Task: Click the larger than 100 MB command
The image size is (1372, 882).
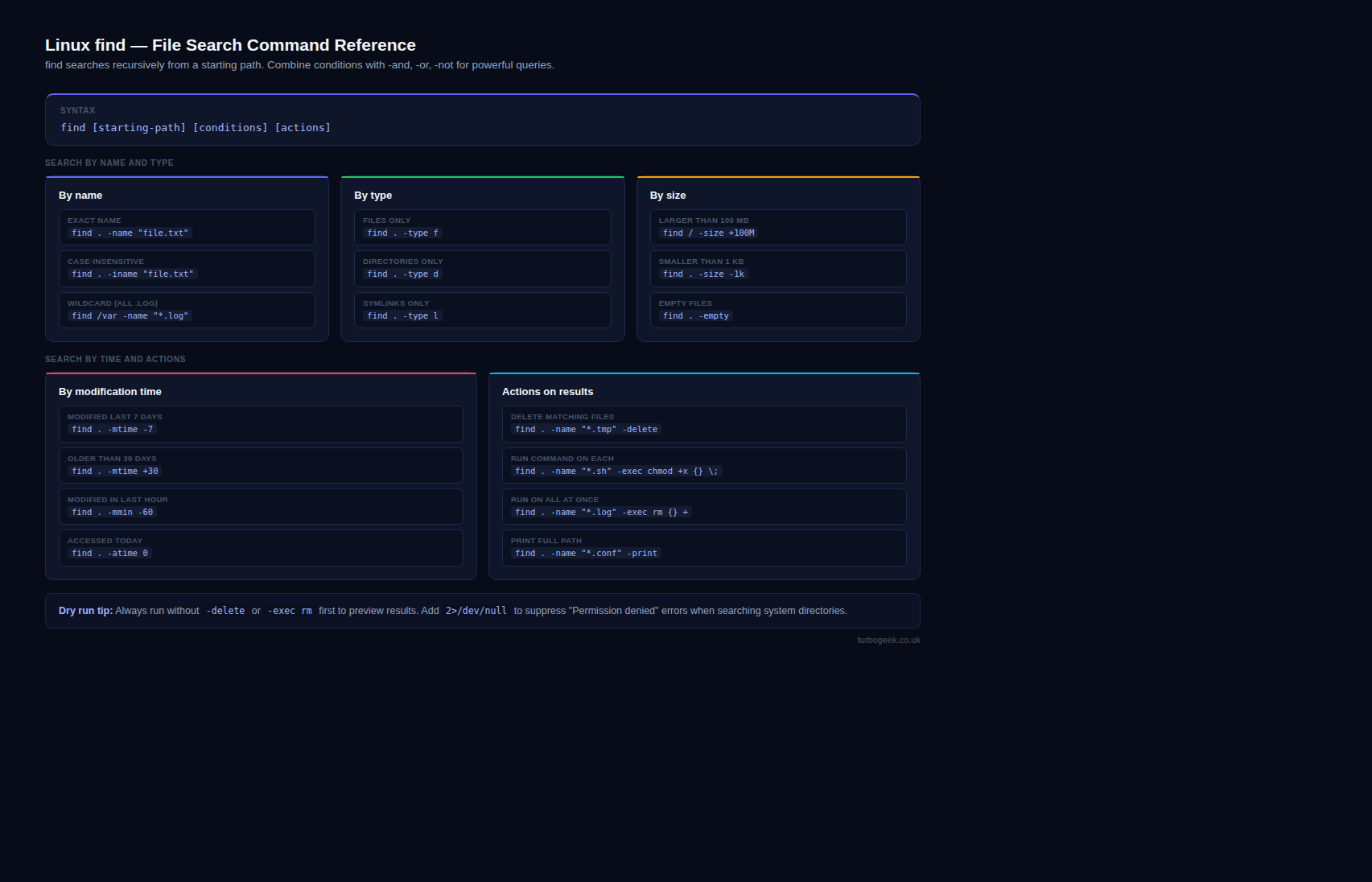Action: click(x=708, y=233)
